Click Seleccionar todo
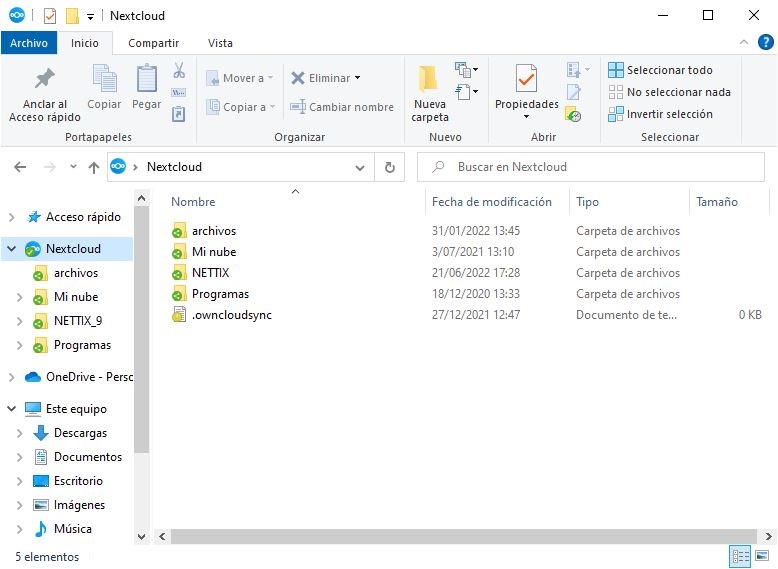Viewport: 778px width, 569px height. 661,70
